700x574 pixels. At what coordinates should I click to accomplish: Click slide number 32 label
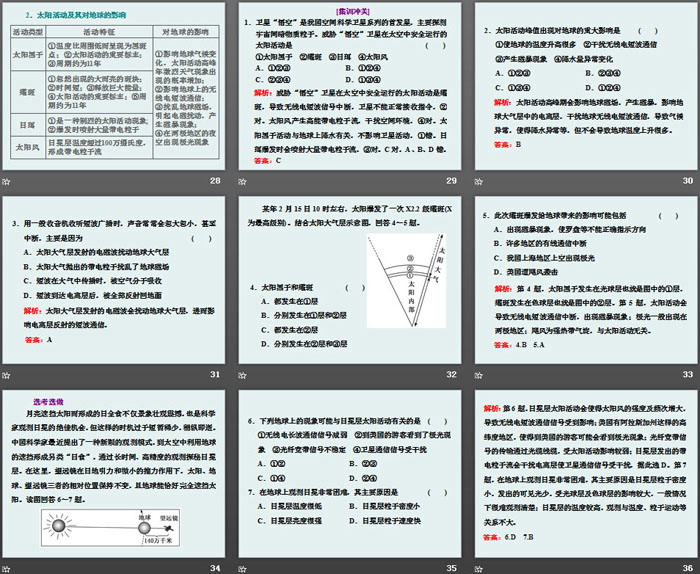[451, 374]
